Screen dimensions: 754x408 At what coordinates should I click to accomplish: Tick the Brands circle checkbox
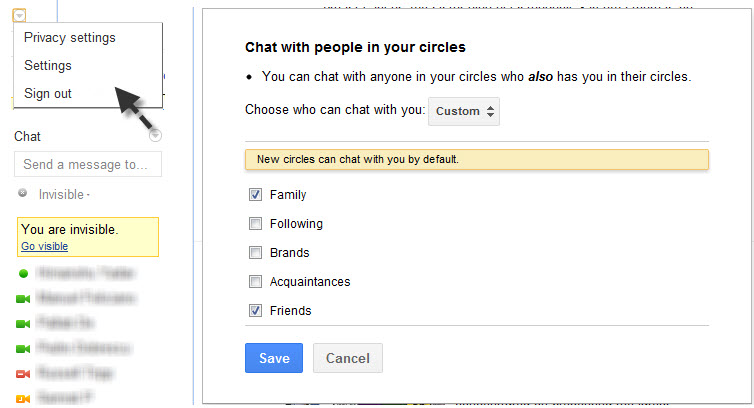pos(255,253)
